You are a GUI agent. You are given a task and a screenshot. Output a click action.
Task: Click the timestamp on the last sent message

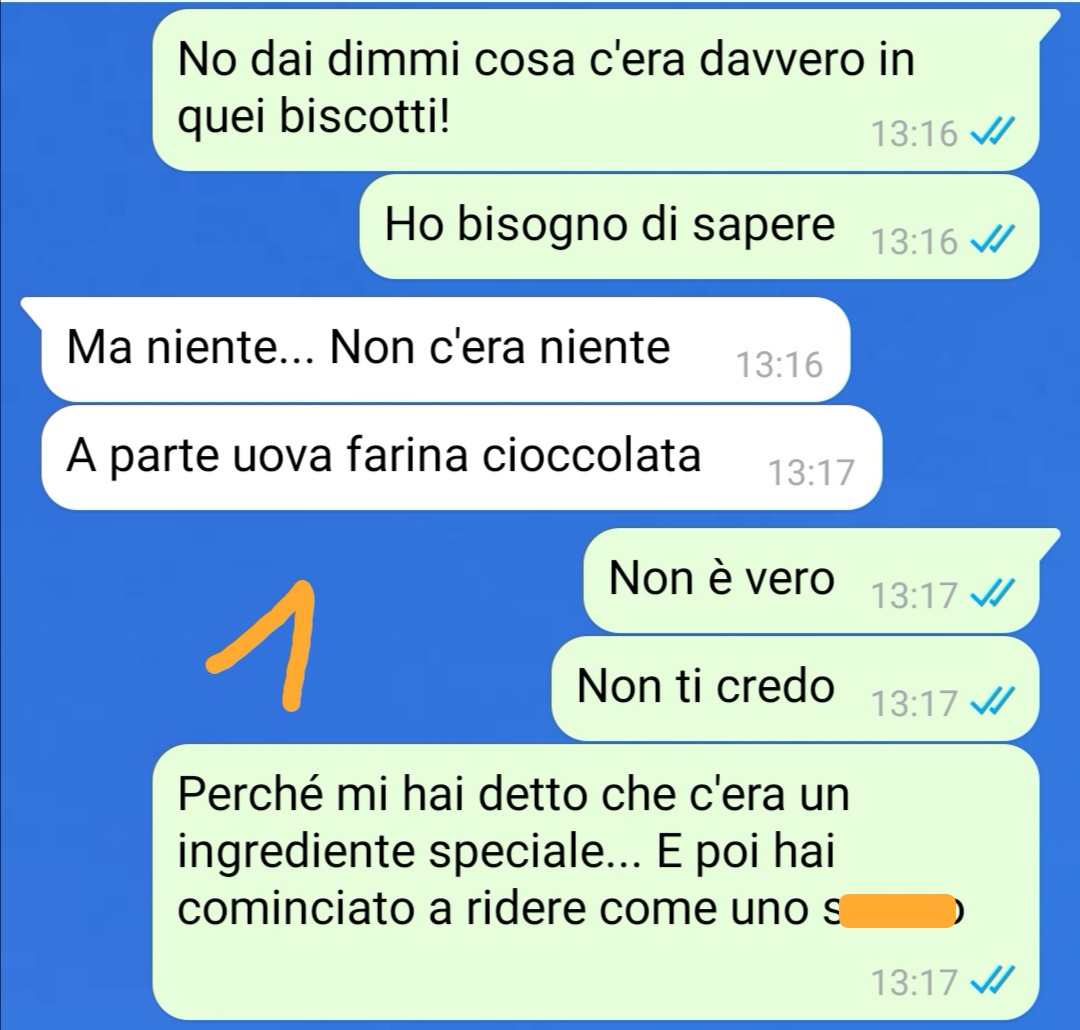click(x=915, y=981)
